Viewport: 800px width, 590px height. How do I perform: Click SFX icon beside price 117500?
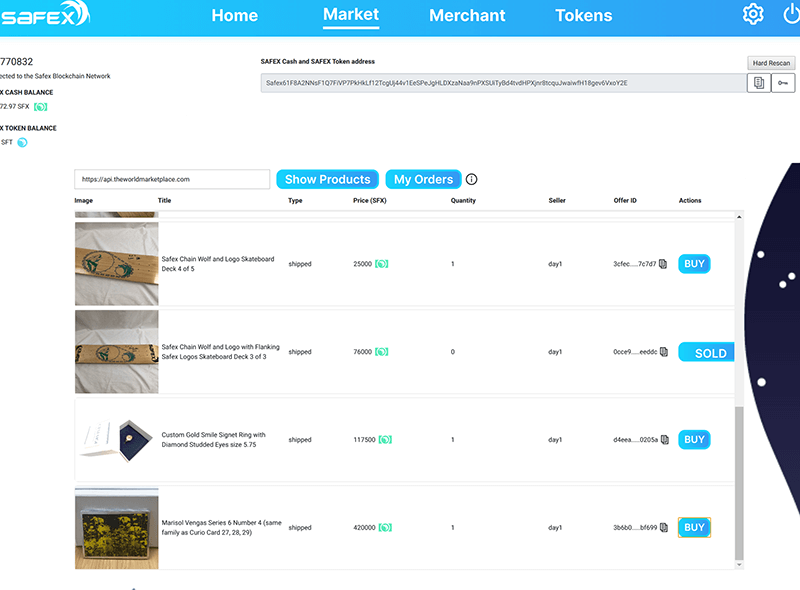point(385,439)
